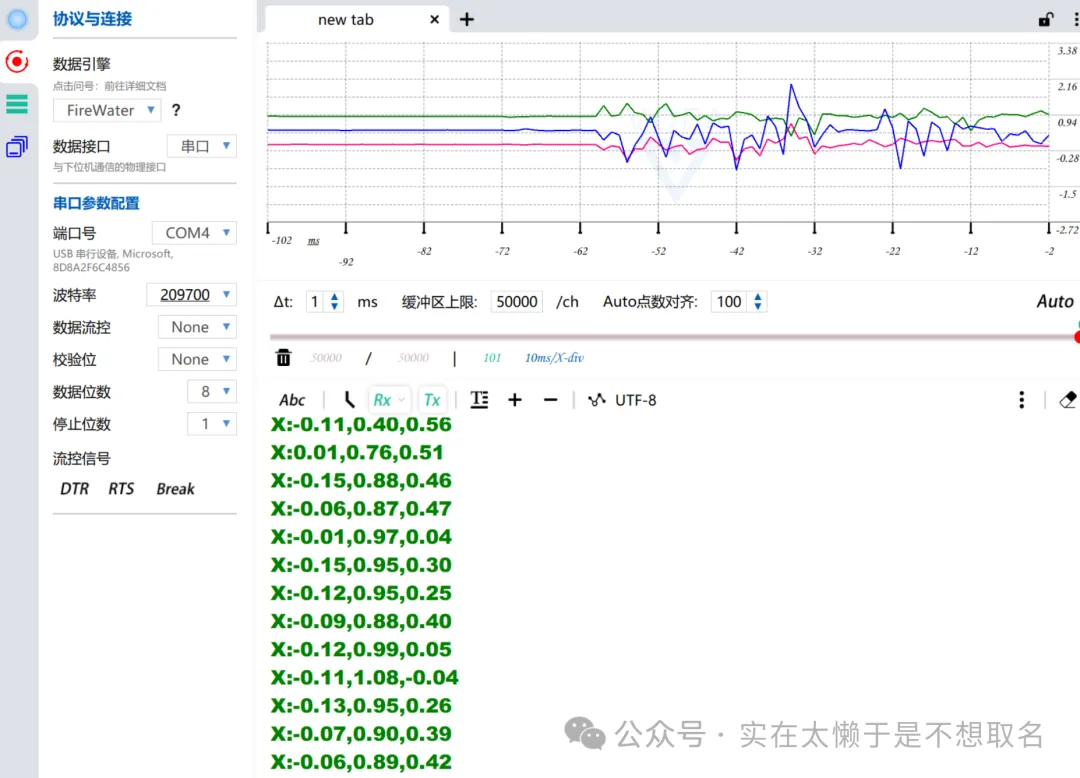Click the connect/record icon in left sidebar
The height and width of the screenshot is (778, 1080).
pos(17,61)
